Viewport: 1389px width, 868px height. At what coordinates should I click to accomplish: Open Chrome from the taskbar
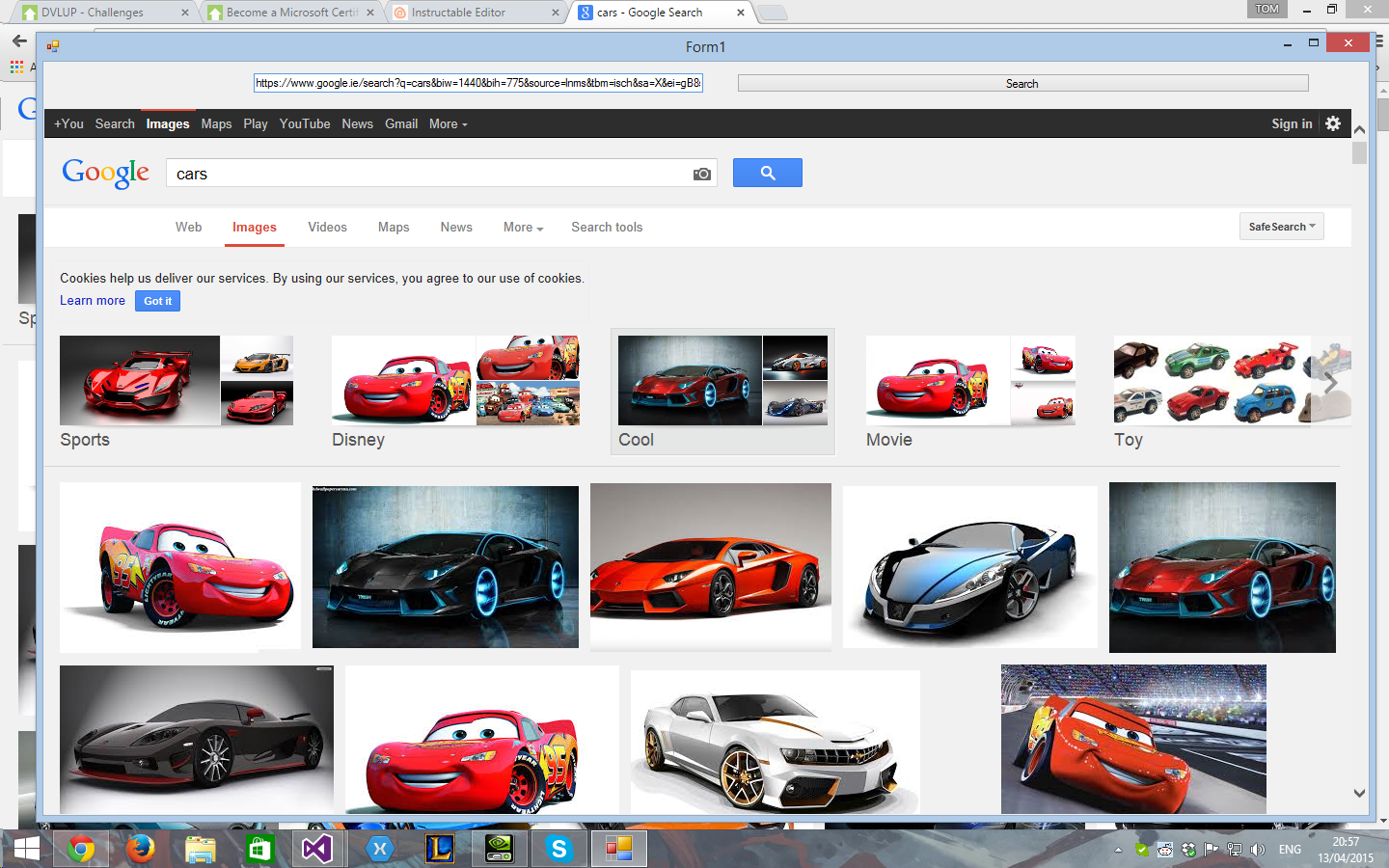pos(81,849)
